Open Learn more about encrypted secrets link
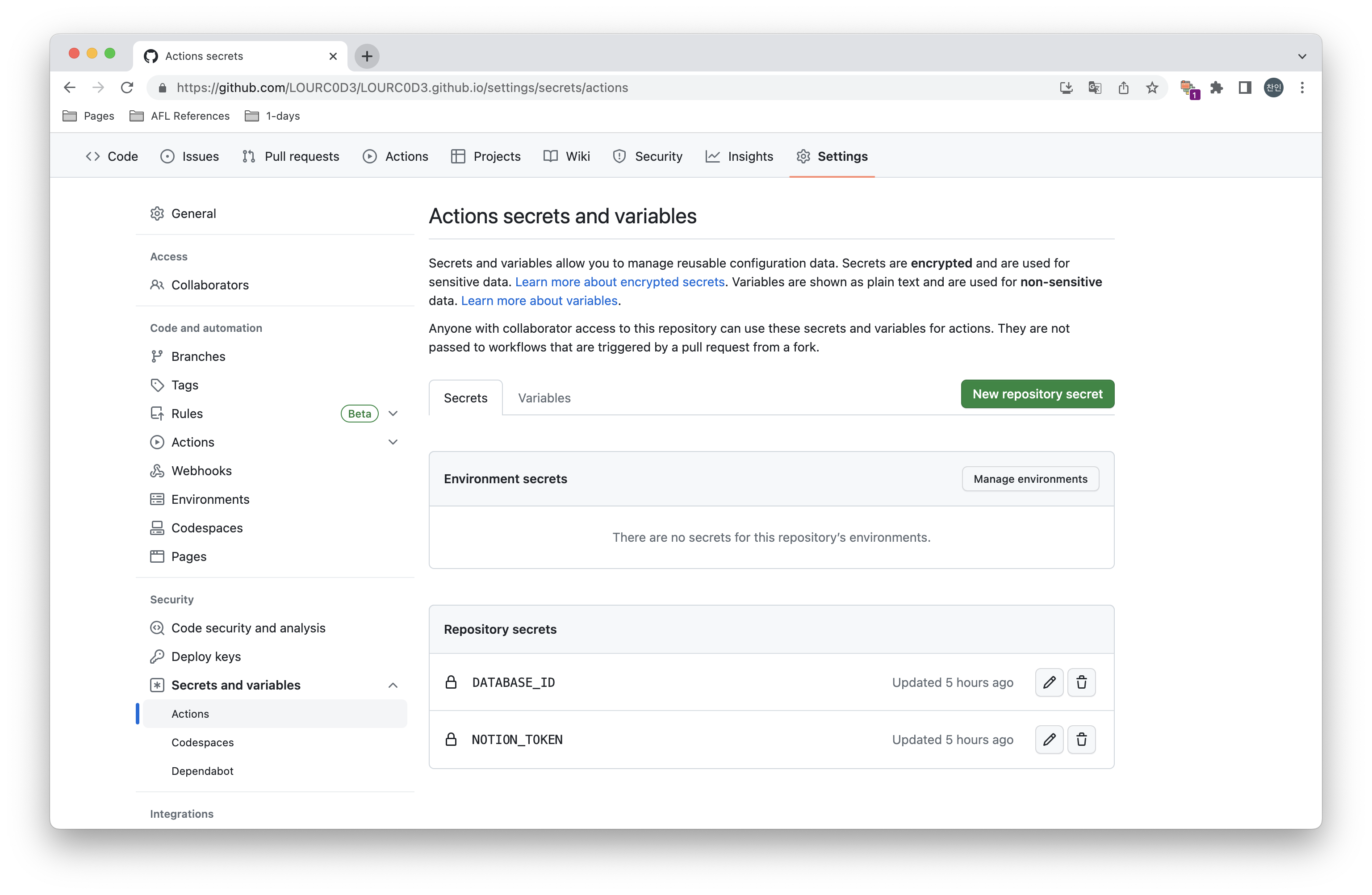The width and height of the screenshot is (1372, 895). 619,282
